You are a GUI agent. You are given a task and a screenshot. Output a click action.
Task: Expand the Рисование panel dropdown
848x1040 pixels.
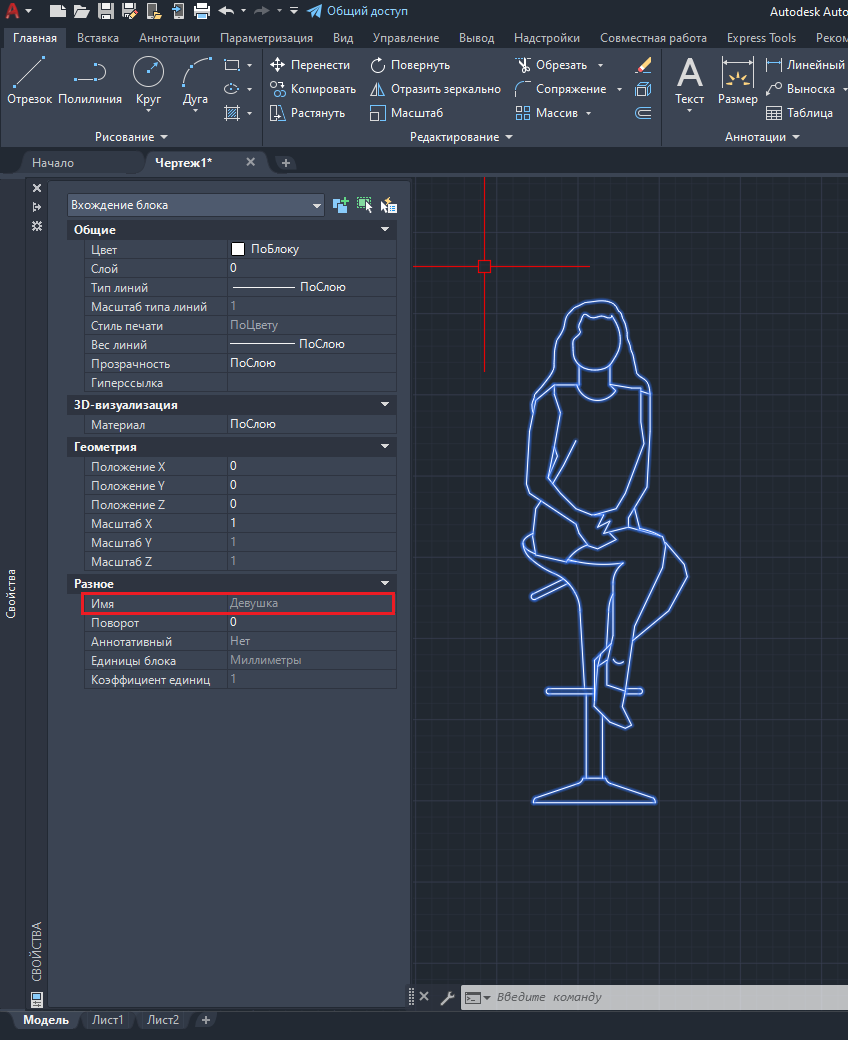pyautogui.click(x=131, y=137)
